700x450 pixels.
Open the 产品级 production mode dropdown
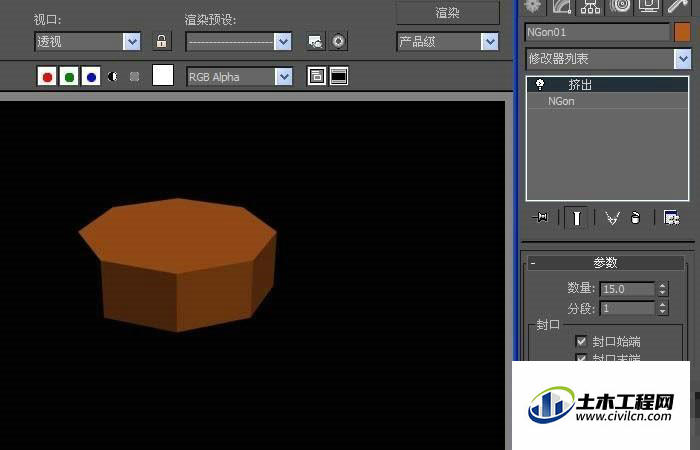[x=448, y=42]
